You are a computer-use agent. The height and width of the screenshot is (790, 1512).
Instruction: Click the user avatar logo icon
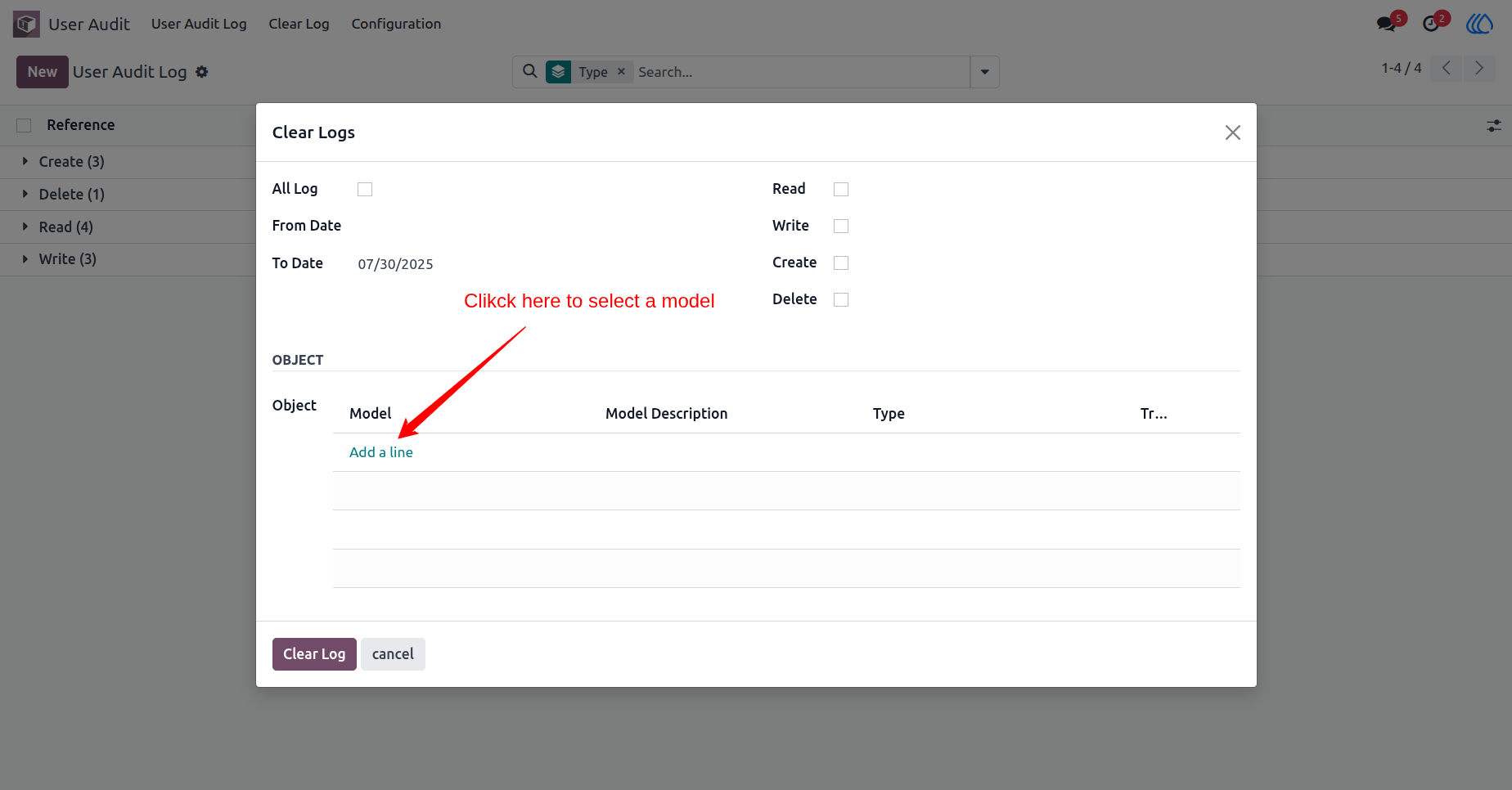point(1479,24)
